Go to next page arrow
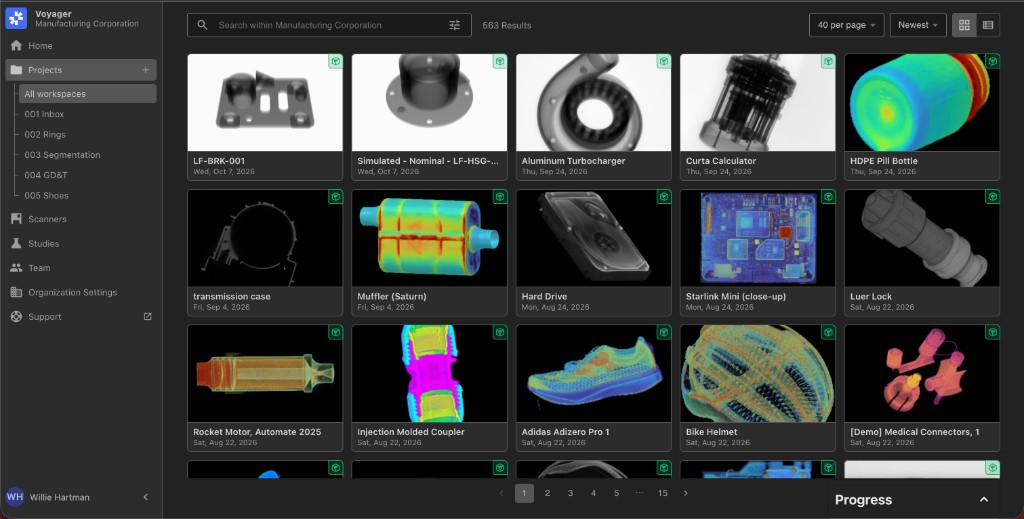The height and width of the screenshot is (519, 1024). coord(686,494)
